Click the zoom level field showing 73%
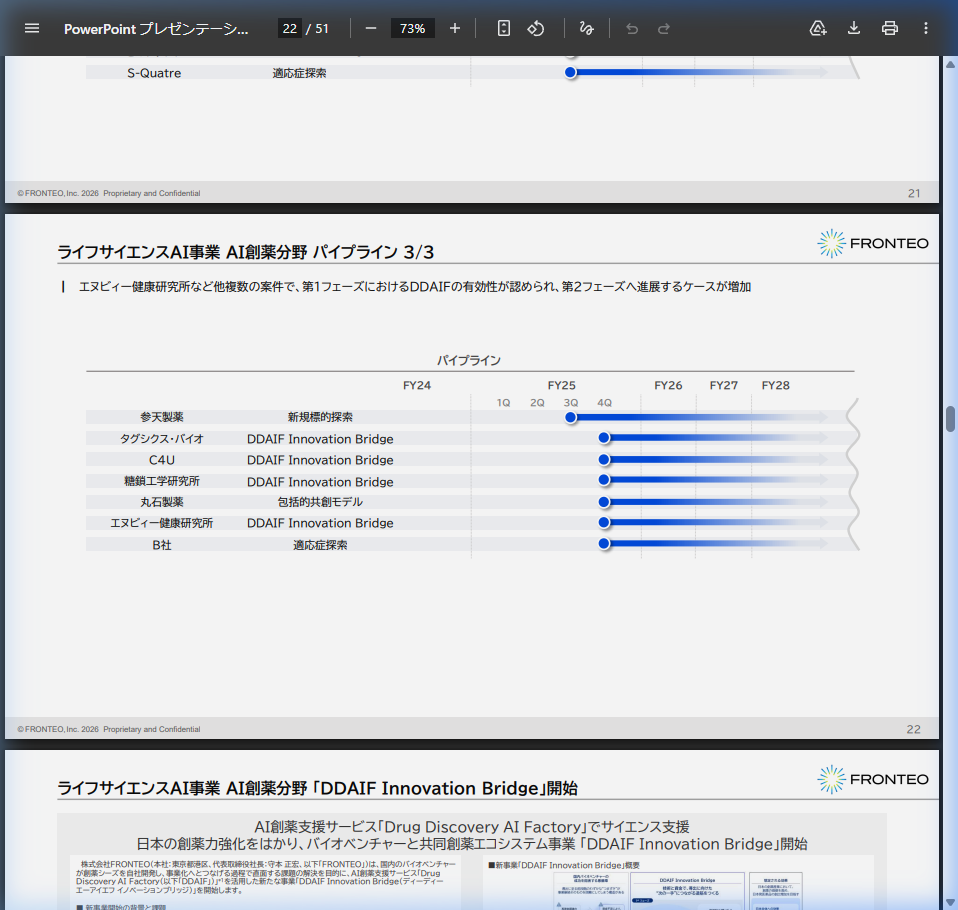Screen dimensions: 958x910 (x=412, y=28)
